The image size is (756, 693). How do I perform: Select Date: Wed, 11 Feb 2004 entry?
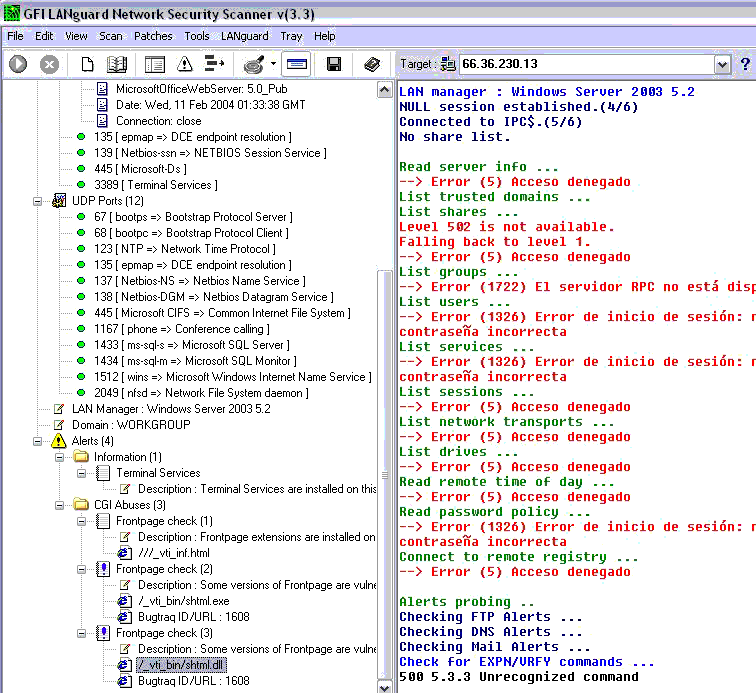(211, 105)
